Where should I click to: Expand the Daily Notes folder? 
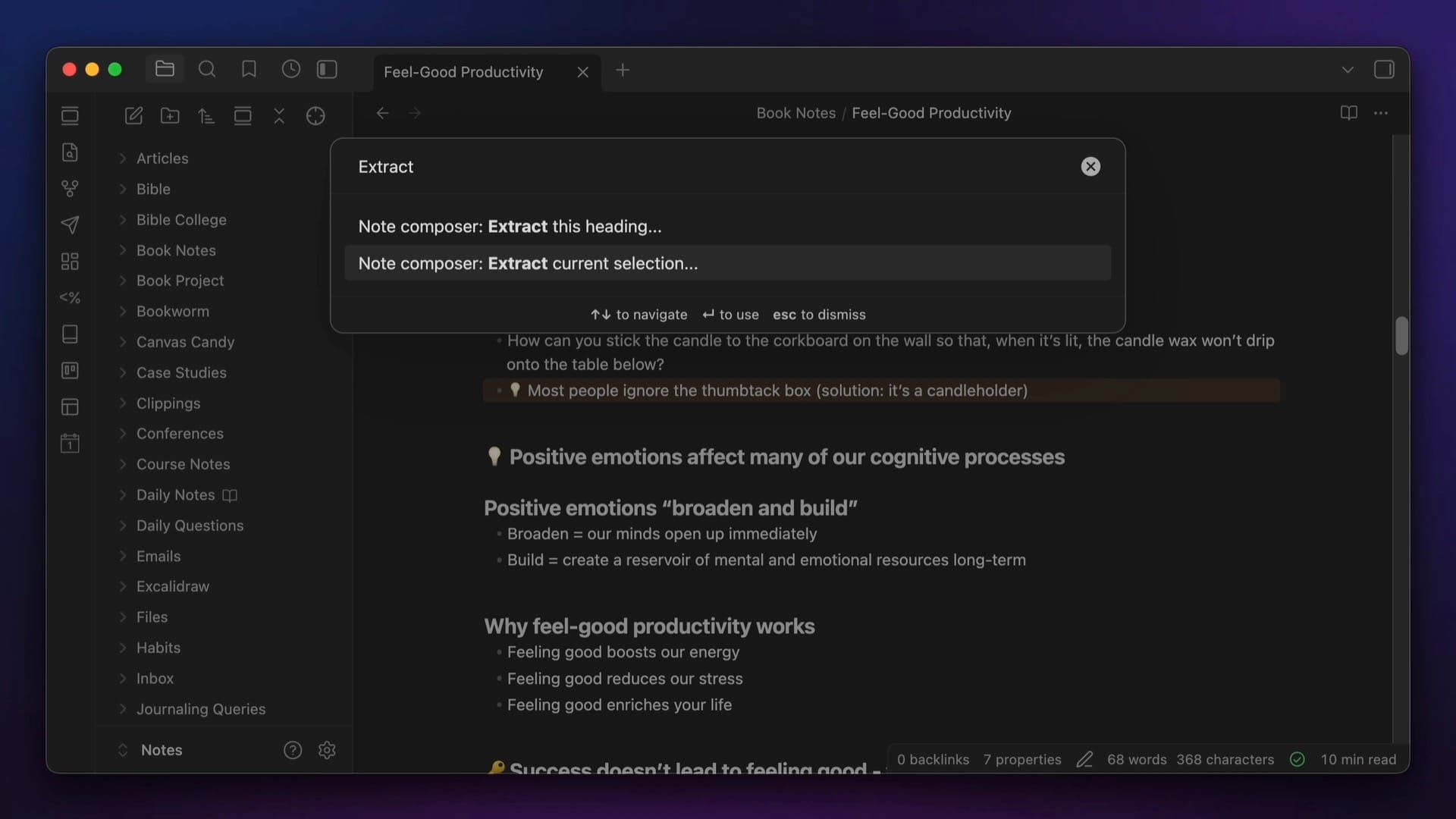click(x=175, y=495)
